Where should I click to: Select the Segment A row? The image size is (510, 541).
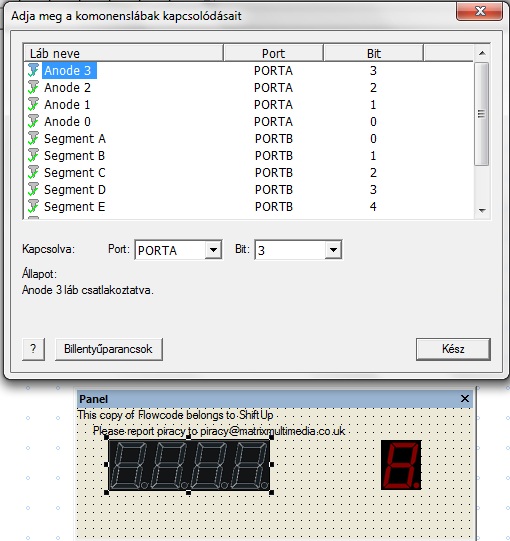point(248,138)
